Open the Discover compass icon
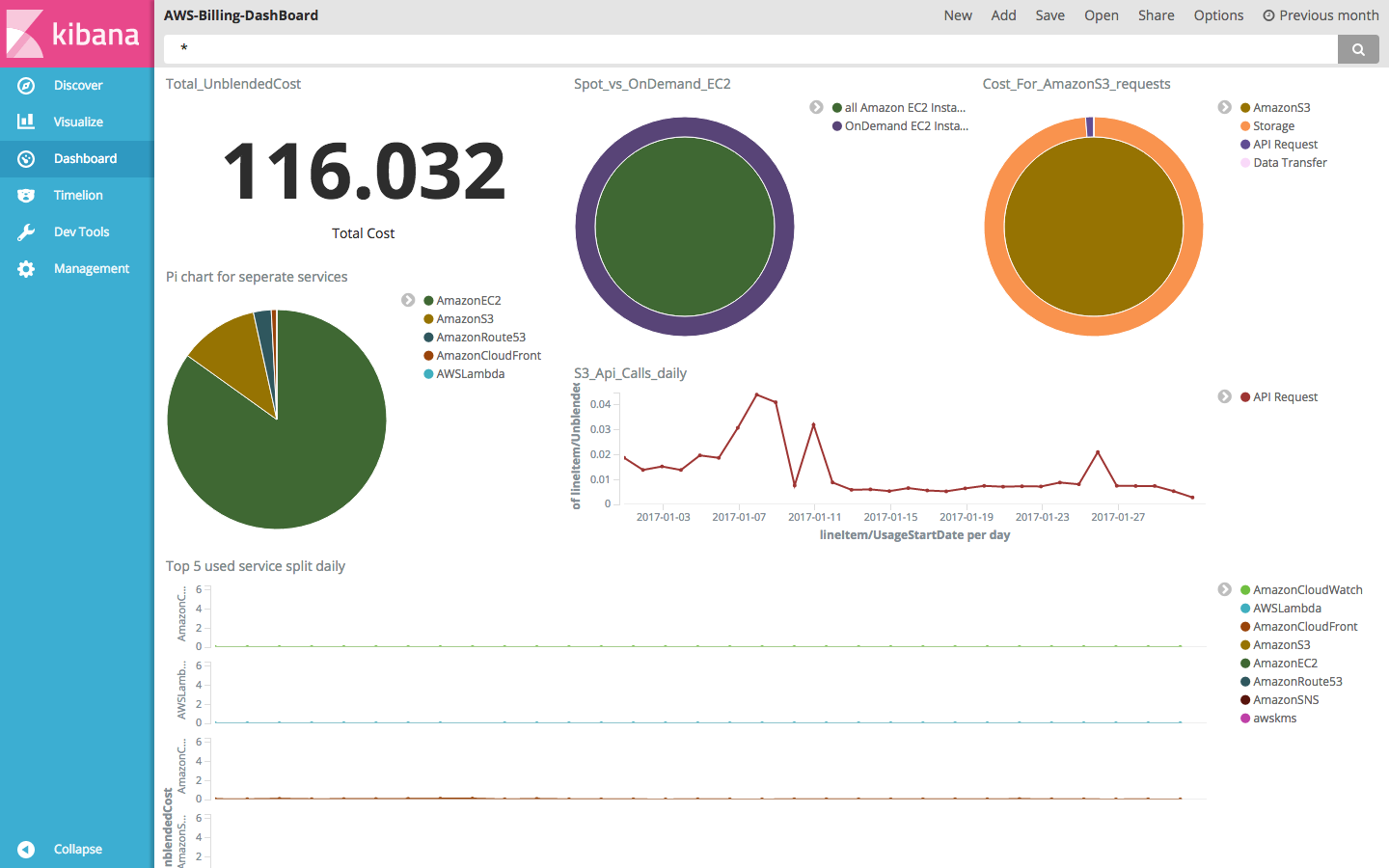 point(26,85)
